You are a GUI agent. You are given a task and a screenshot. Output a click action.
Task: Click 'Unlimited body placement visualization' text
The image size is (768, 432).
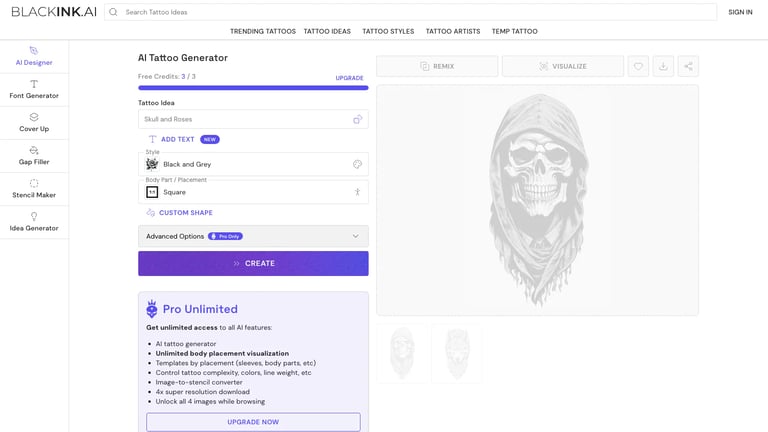click(x=222, y=353)
